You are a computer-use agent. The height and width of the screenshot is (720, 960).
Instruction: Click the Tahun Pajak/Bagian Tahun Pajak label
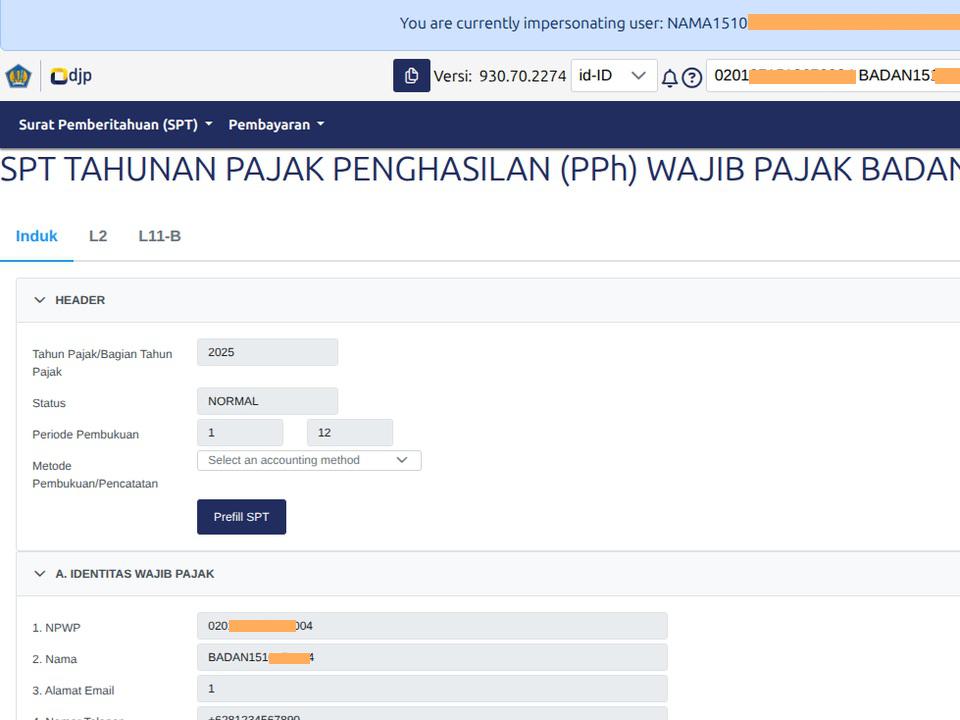pos(102,362)
